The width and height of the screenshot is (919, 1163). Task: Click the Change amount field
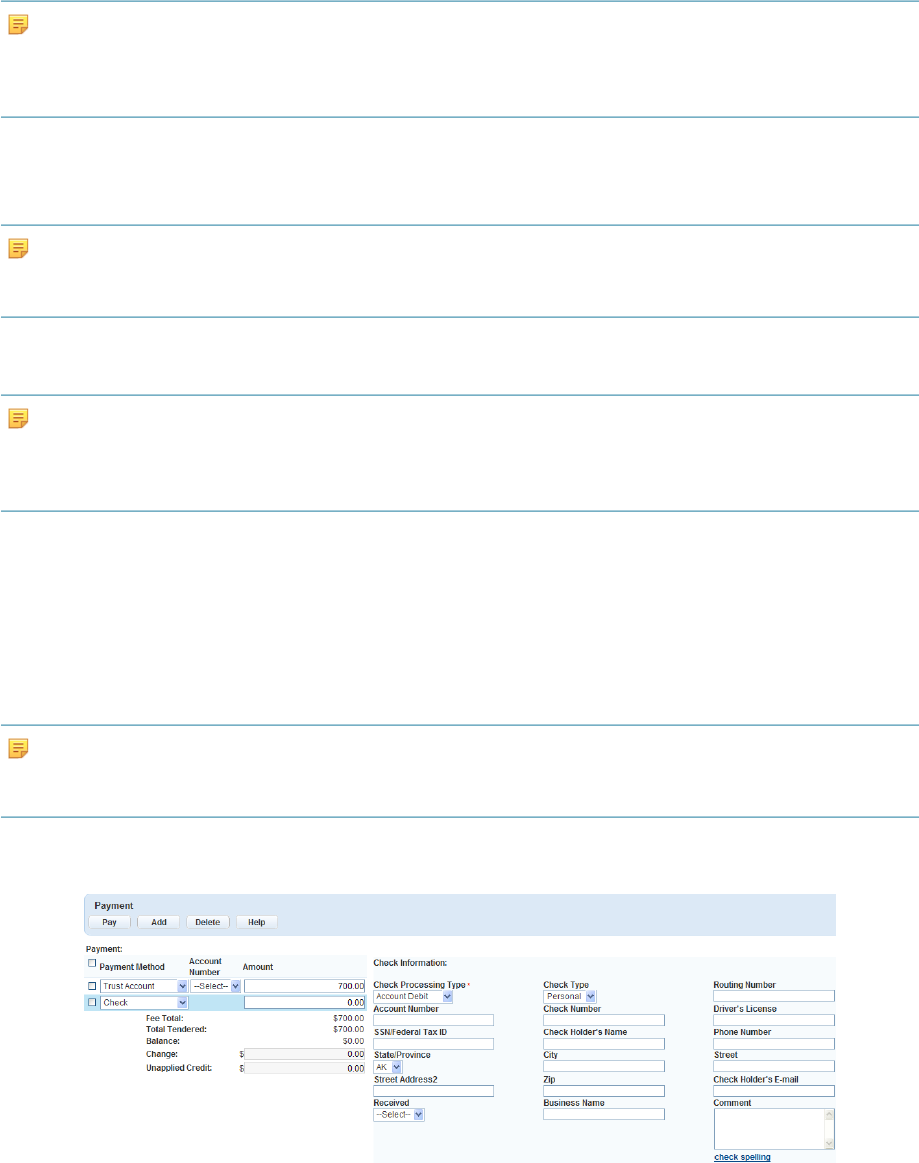click(x=304, y=1054)
